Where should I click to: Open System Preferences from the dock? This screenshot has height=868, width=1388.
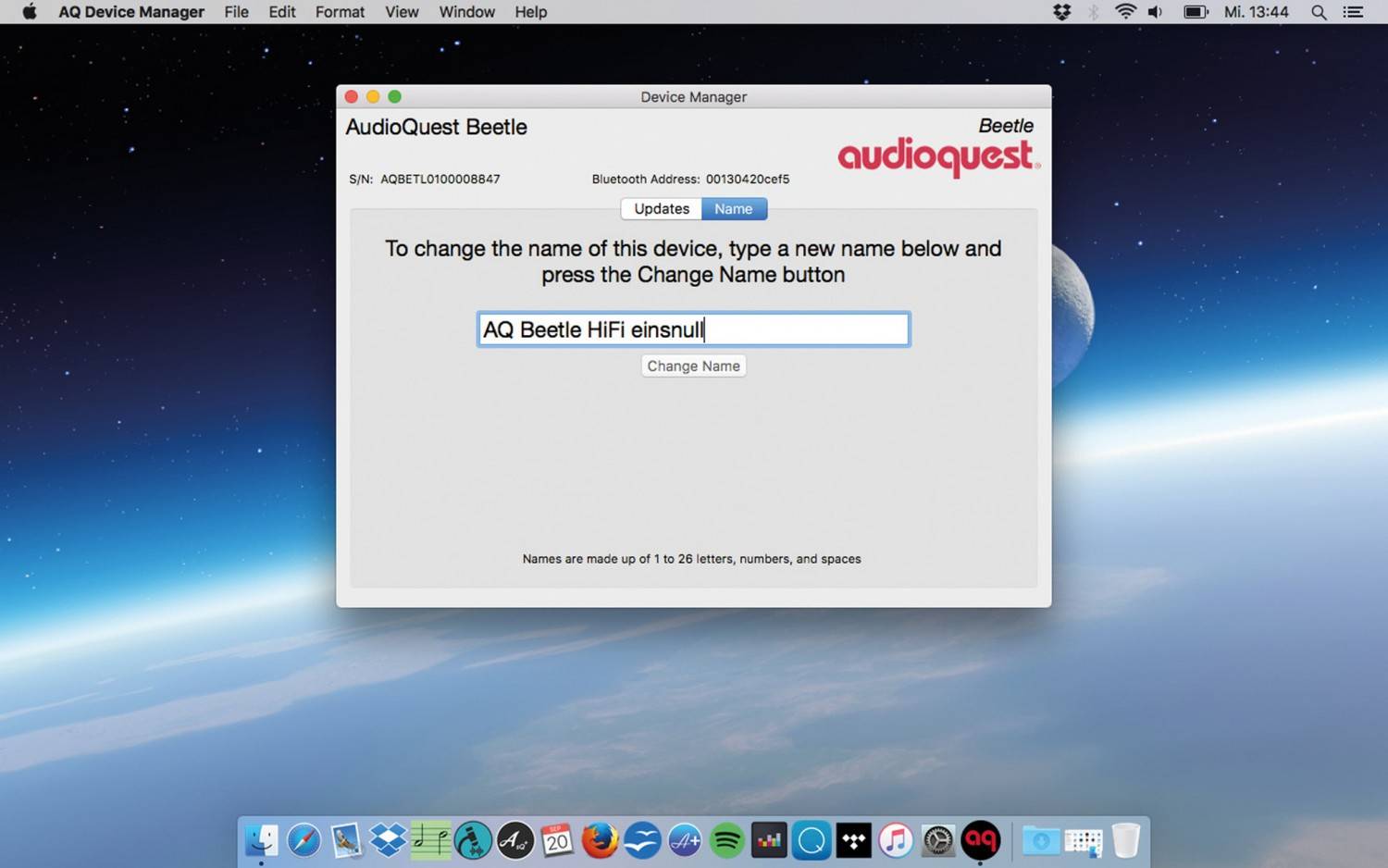tap(938, 840)
